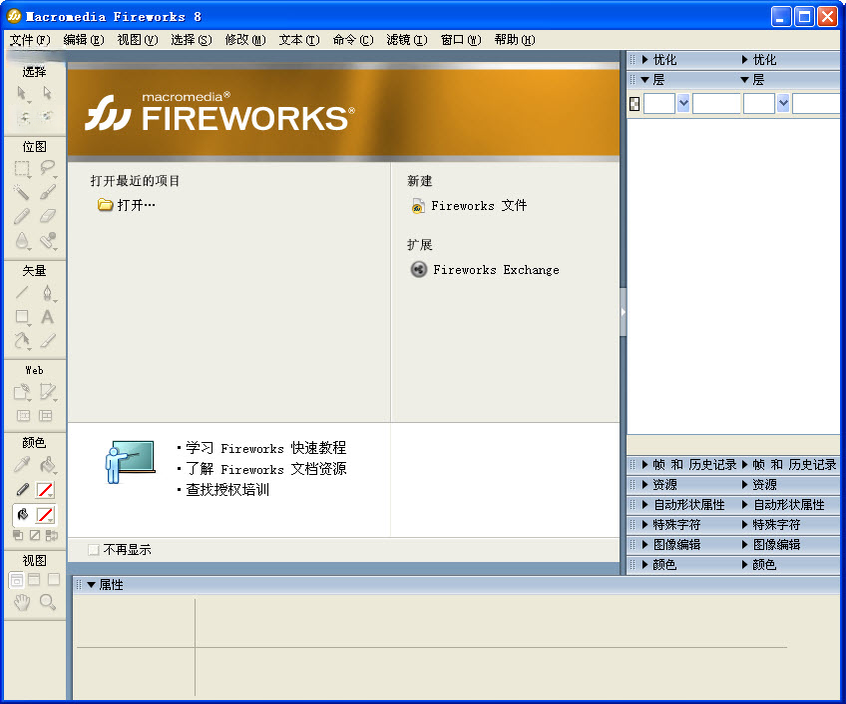
Task: Open Fireworks Exchange link
Action: (496, 269)
